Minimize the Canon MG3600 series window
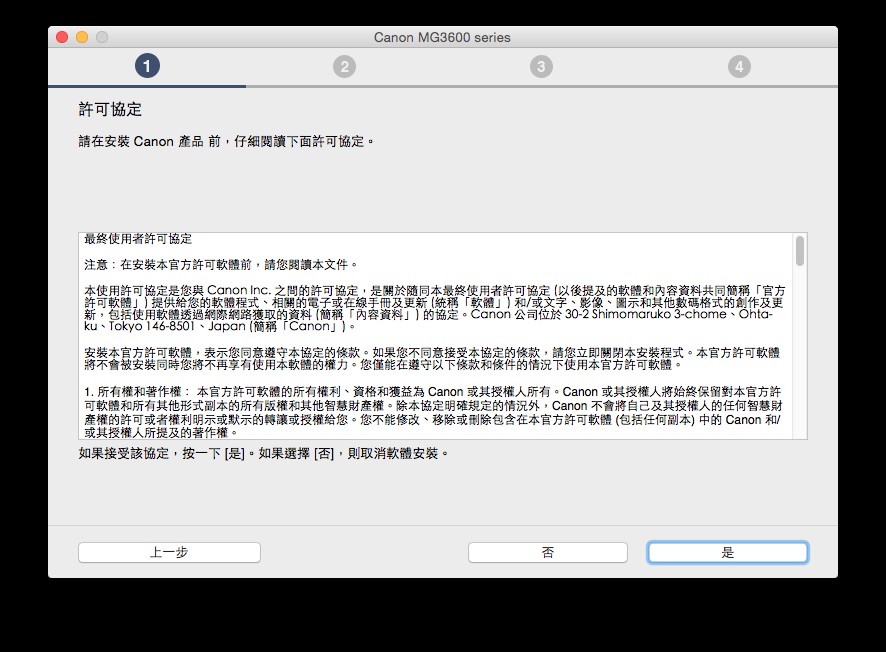Viewport: 886px width, 652px height. click(82, 37)
